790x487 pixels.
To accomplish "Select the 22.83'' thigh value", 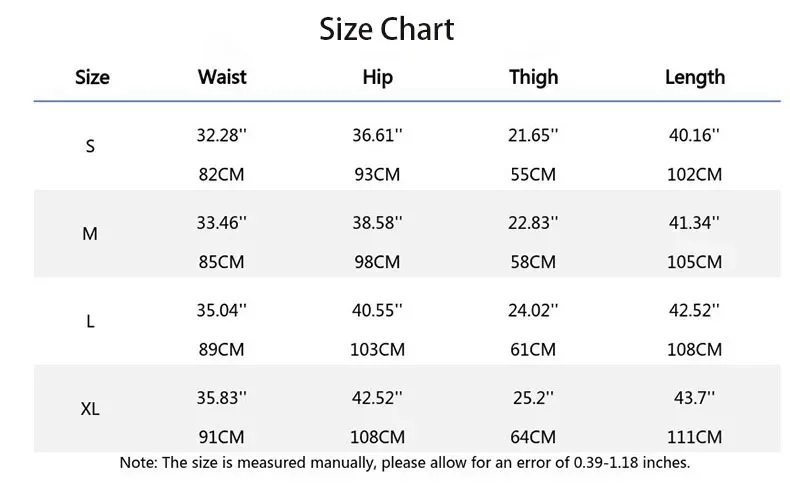I will [533, 223].
